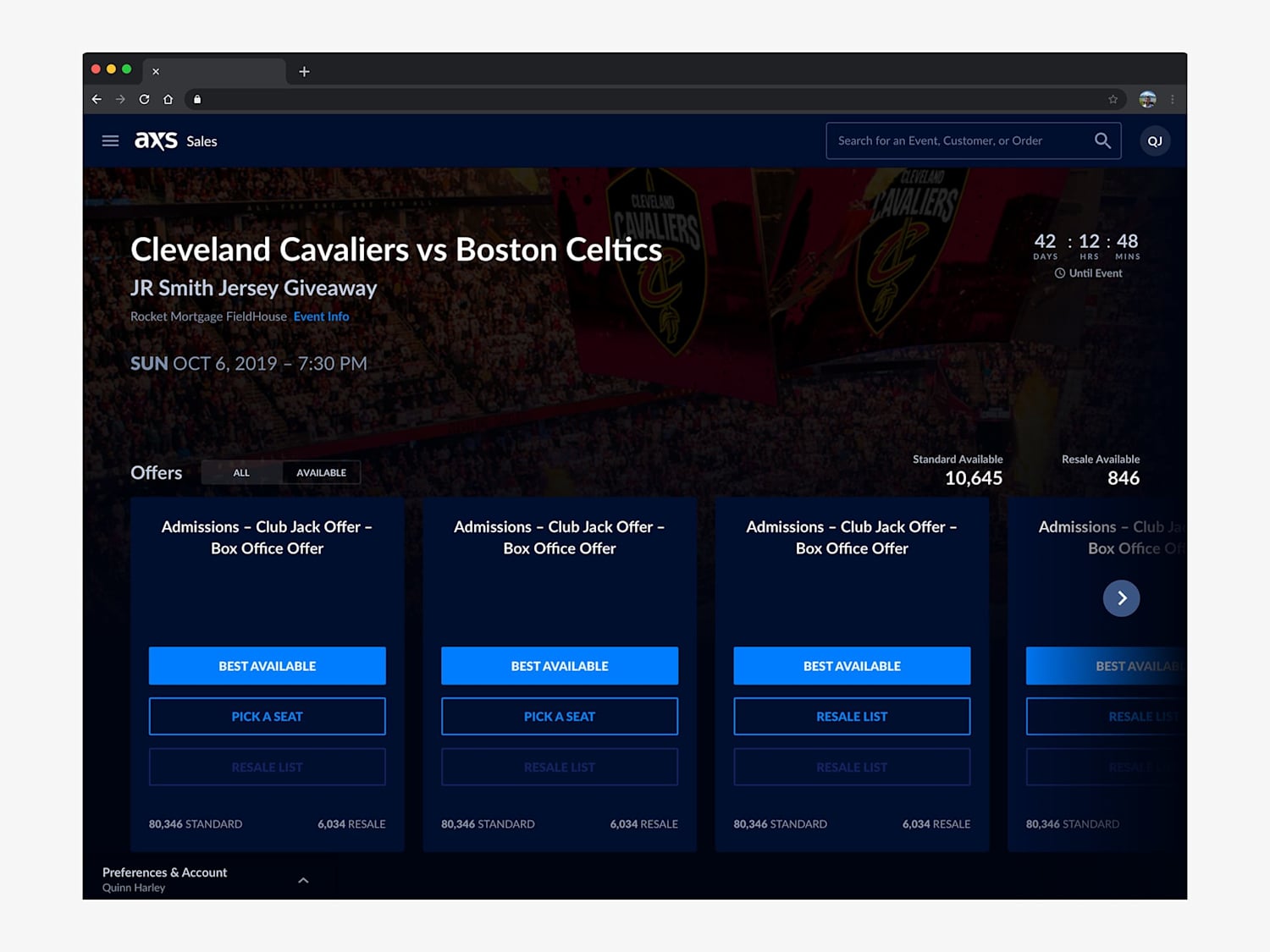
Task: Click the search magnifier icon
Action: click(1102, 140)
